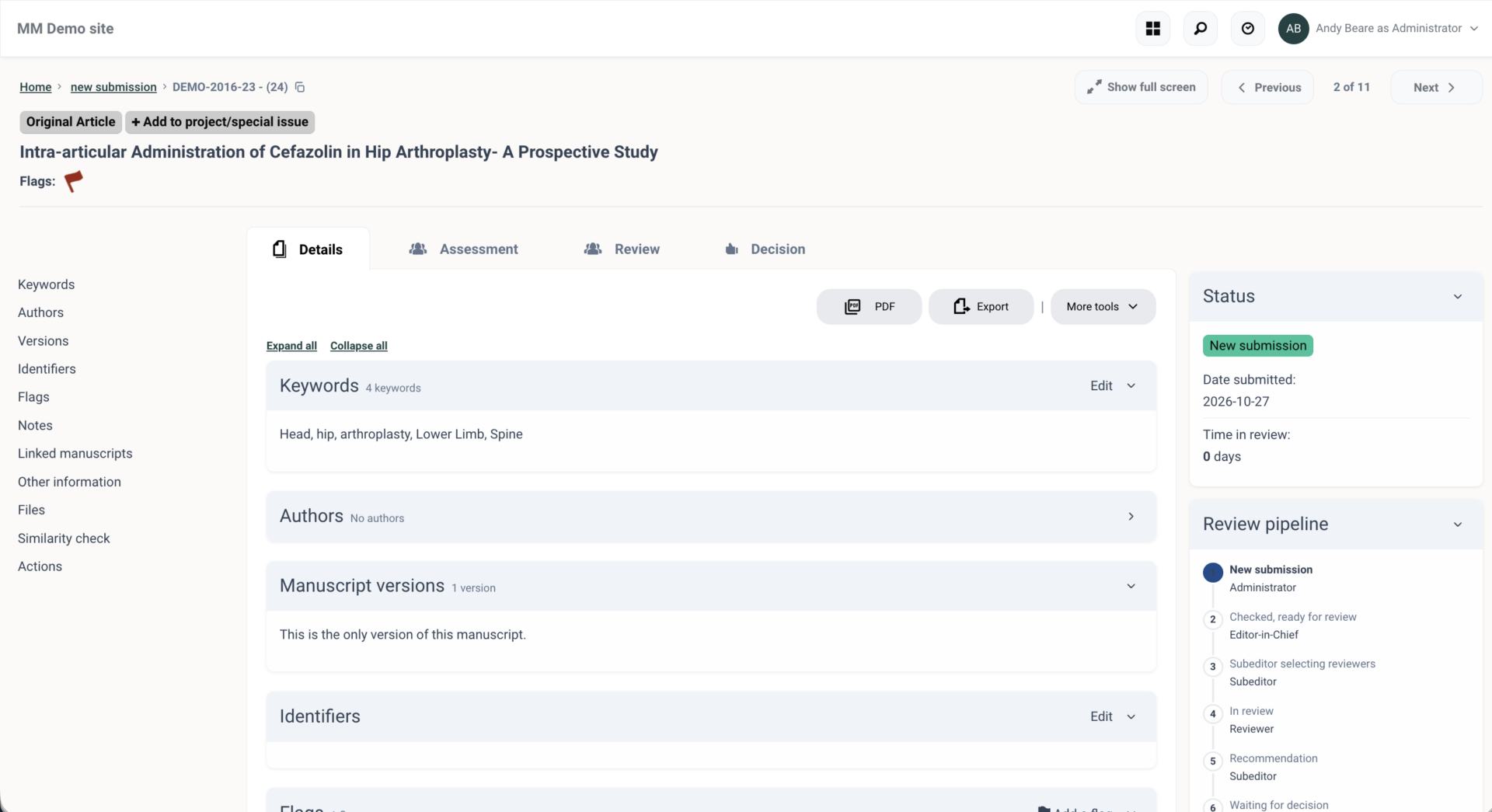The height and width of the screenshot is (812, 1492).
Task: Go to Next manuscript
Action: (x=1435, y=87)
